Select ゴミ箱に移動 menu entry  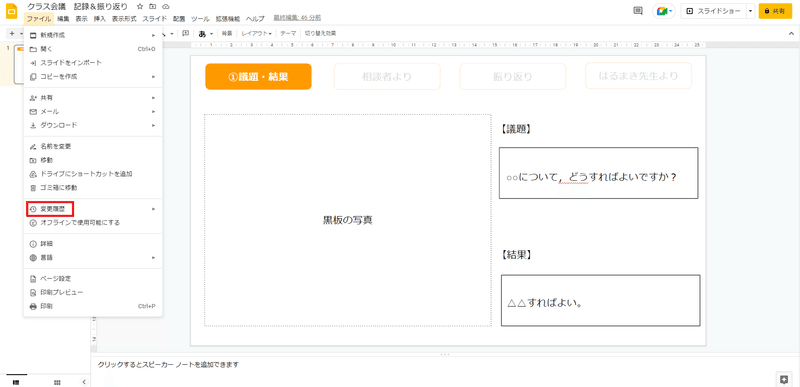pos(93,188)
